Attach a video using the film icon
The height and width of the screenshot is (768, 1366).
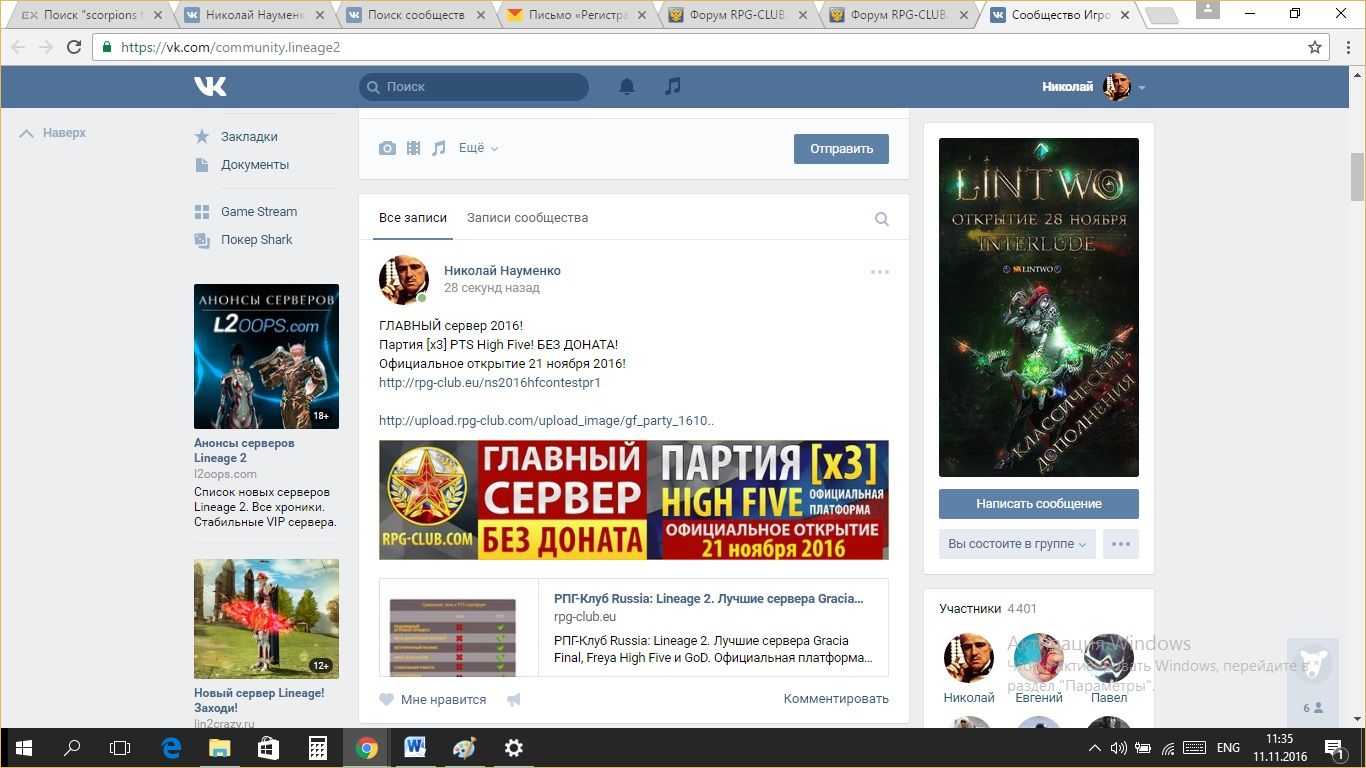[x=414, y=148]
